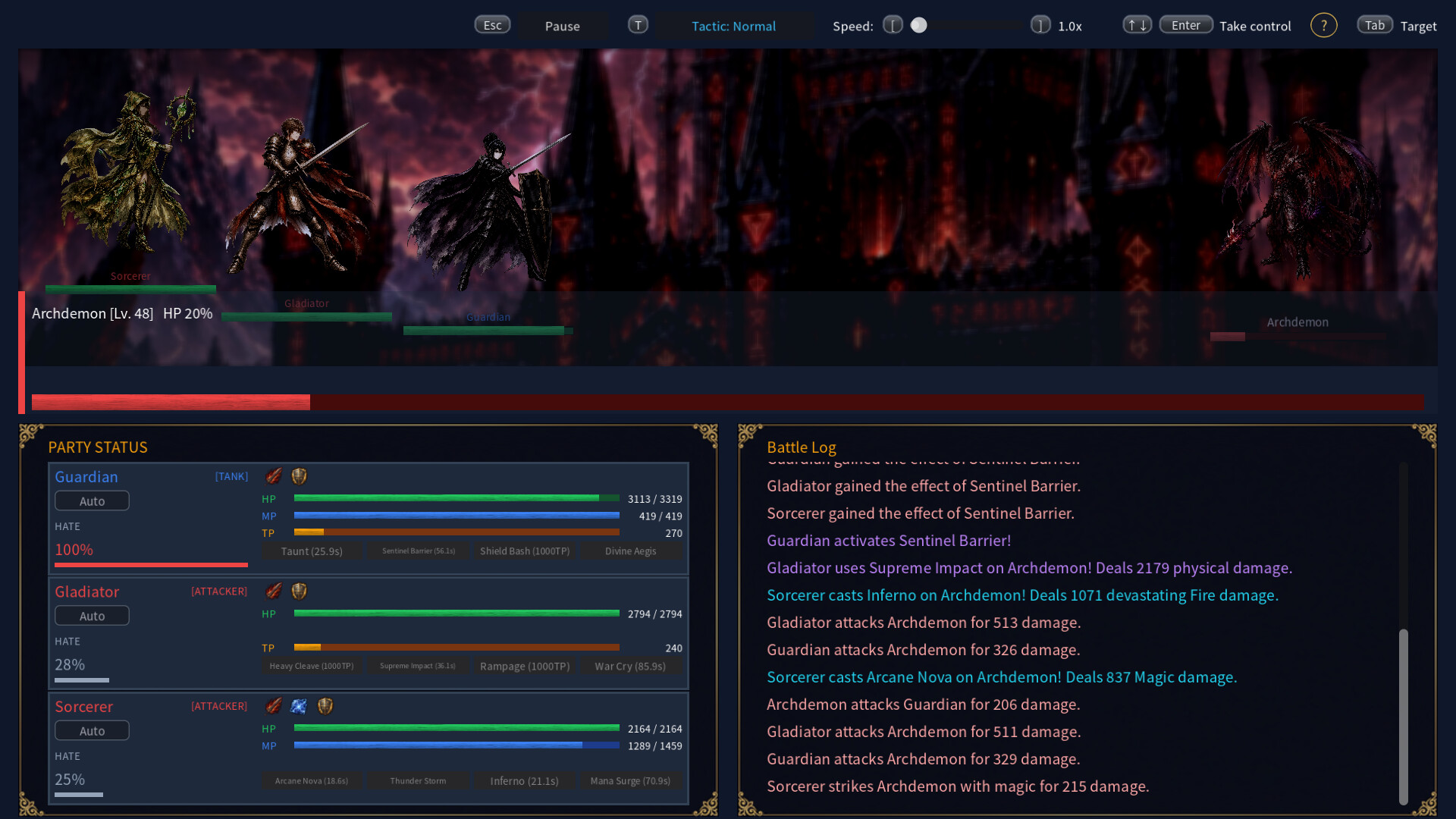Click the Sorcerer's attack buff icon
The height and width of the screenshot is (819, 1456).
(x=274, y=706)
